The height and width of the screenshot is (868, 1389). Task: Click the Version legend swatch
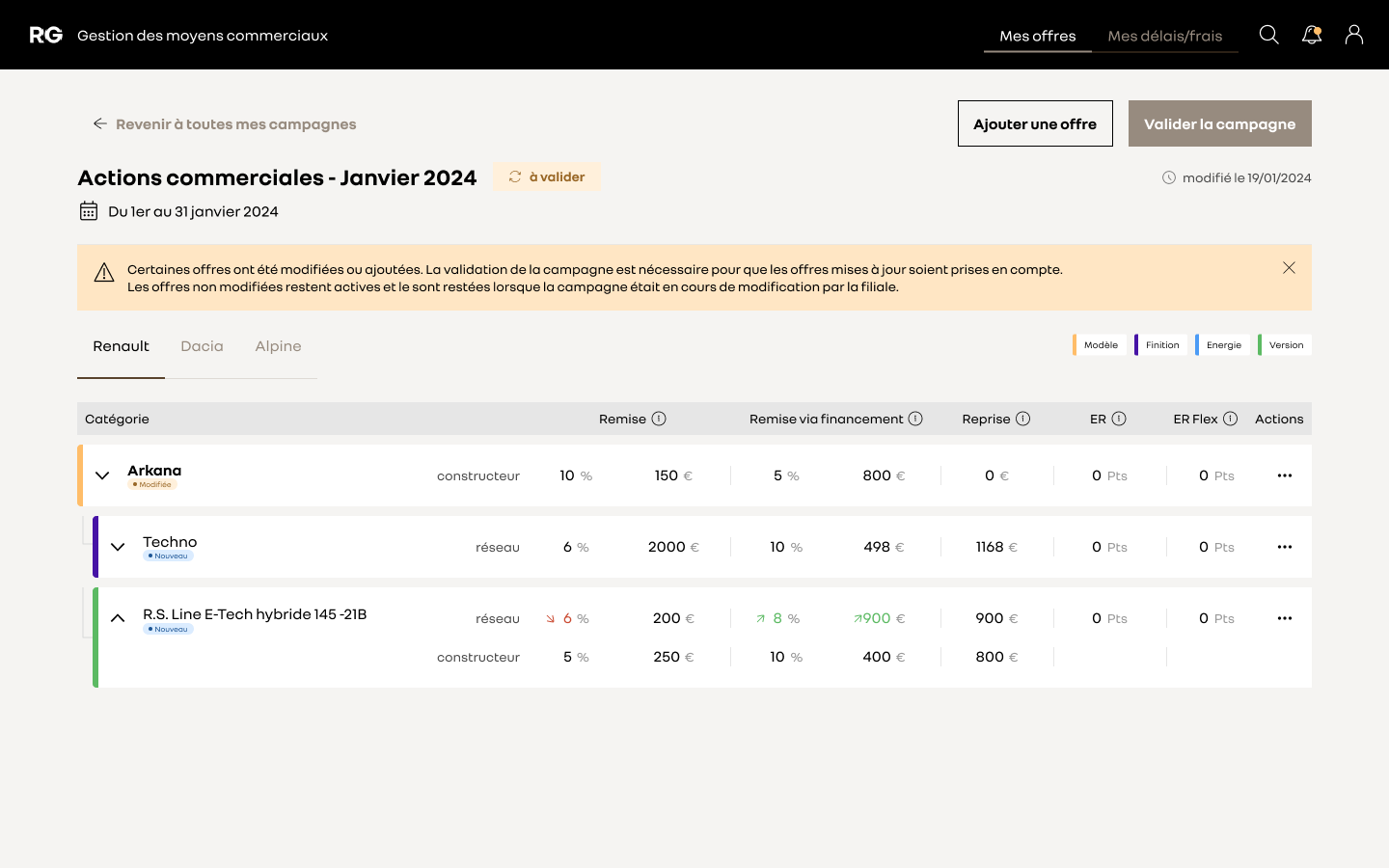1285,345
